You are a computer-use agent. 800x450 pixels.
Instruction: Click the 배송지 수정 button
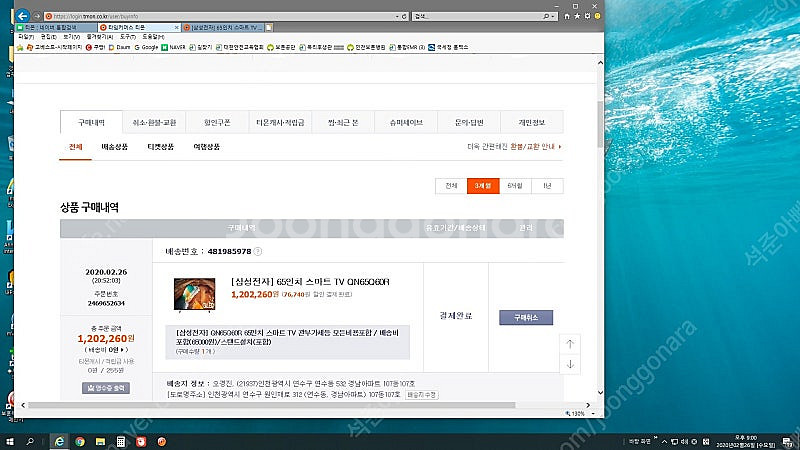421,395
